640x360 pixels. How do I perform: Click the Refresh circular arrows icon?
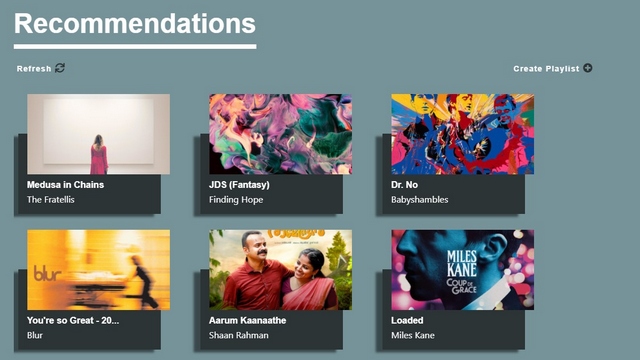pos(60,68)
